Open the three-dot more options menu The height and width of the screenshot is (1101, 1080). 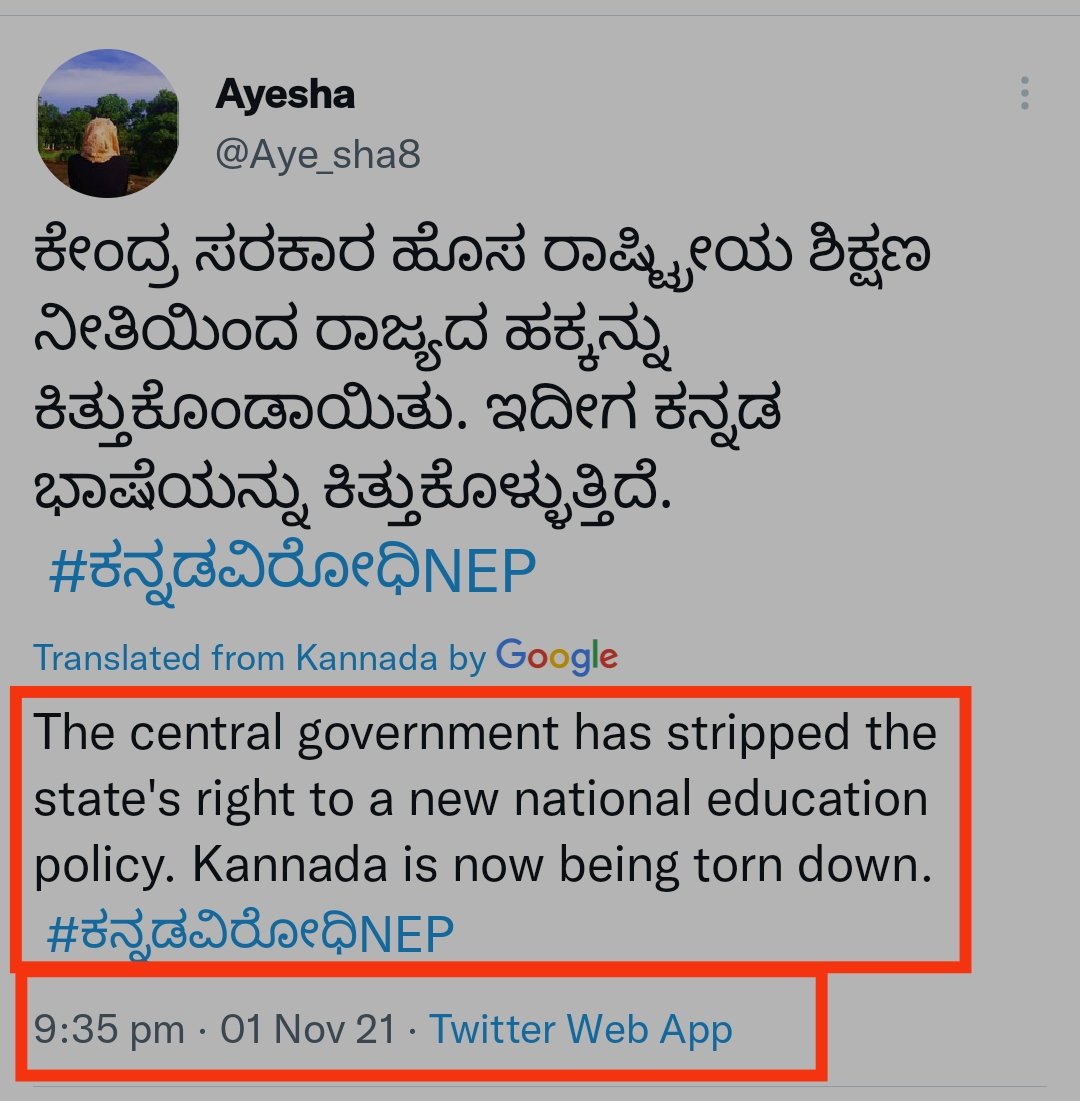click(1025, 93)
